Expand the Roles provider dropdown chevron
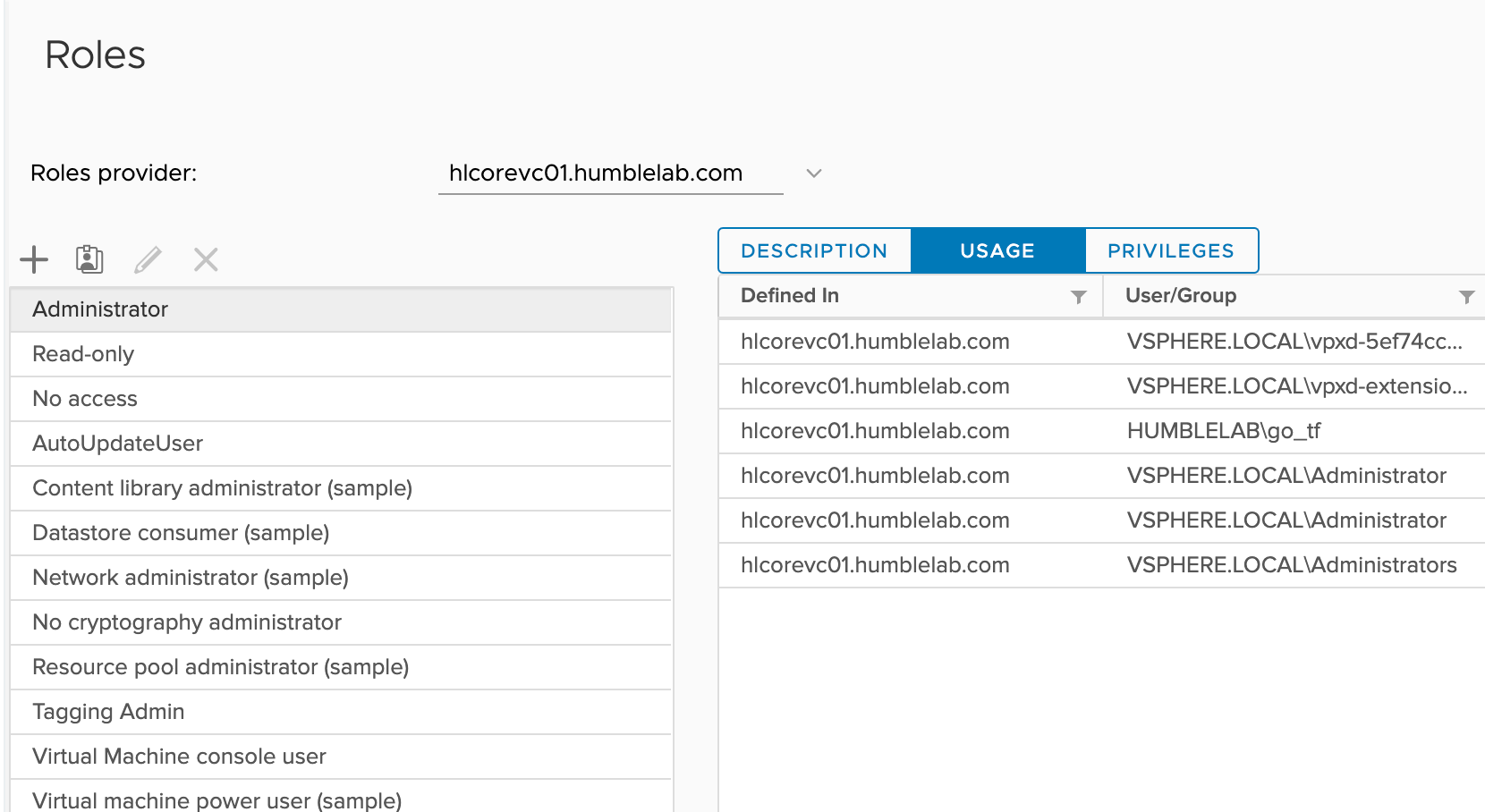Image resolution: width=1485 pixels, height=812 pixels. tap(813, 173)
